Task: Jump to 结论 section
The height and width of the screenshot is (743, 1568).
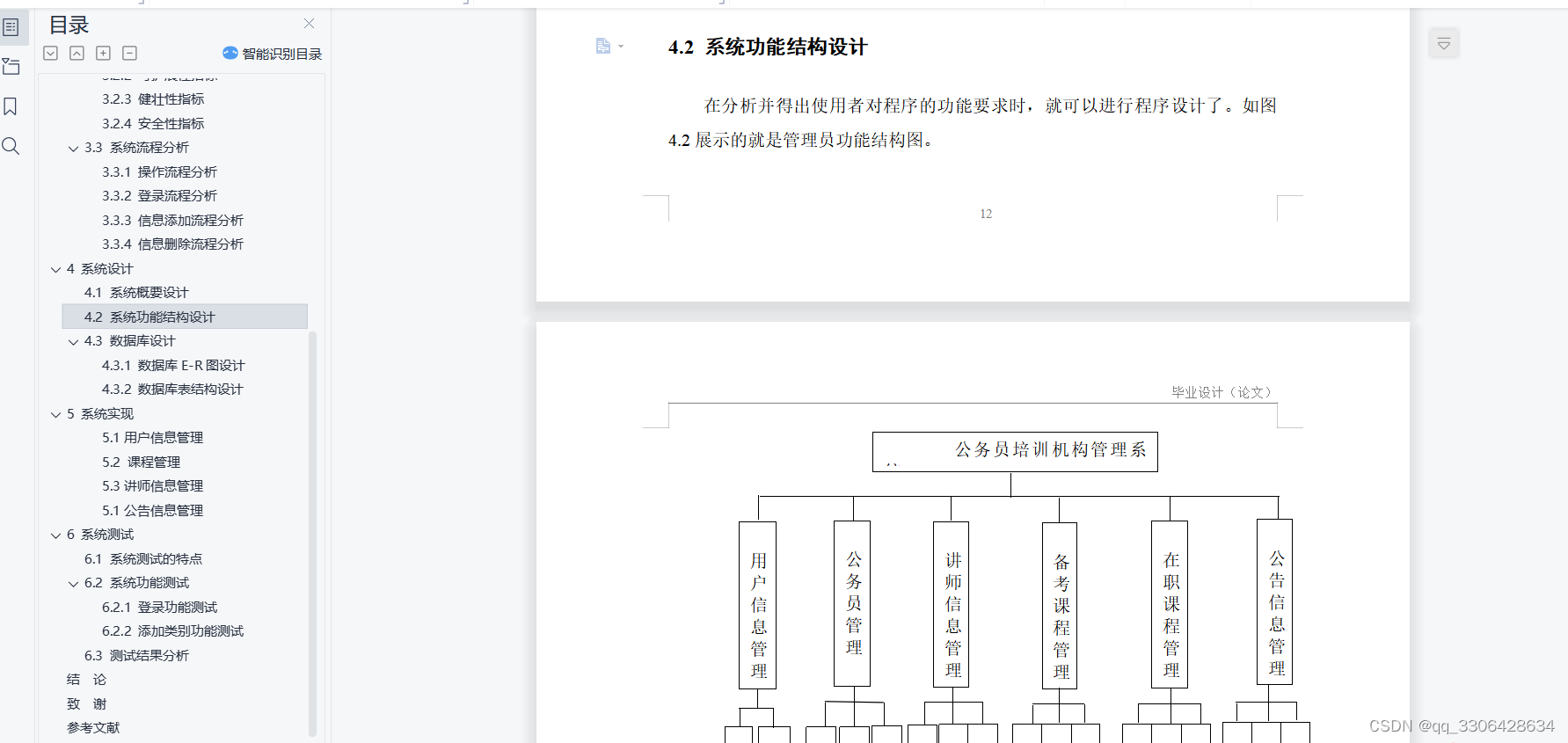Action: pos(86,680)
